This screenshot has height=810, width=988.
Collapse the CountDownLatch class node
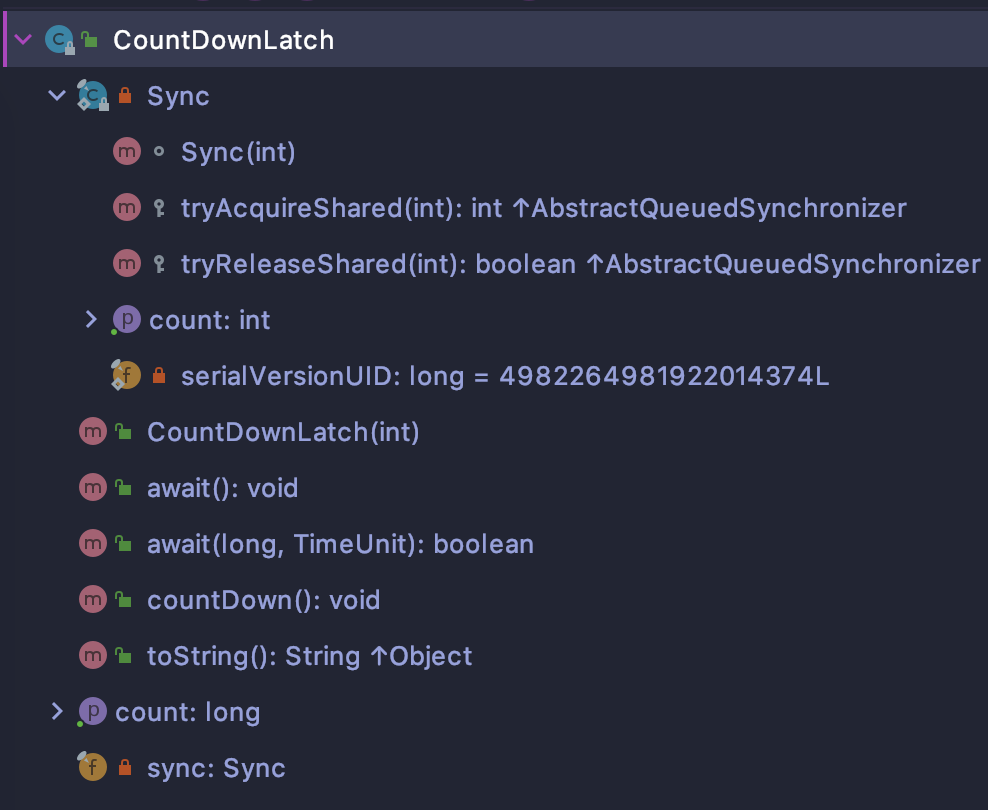click(23, 40)
